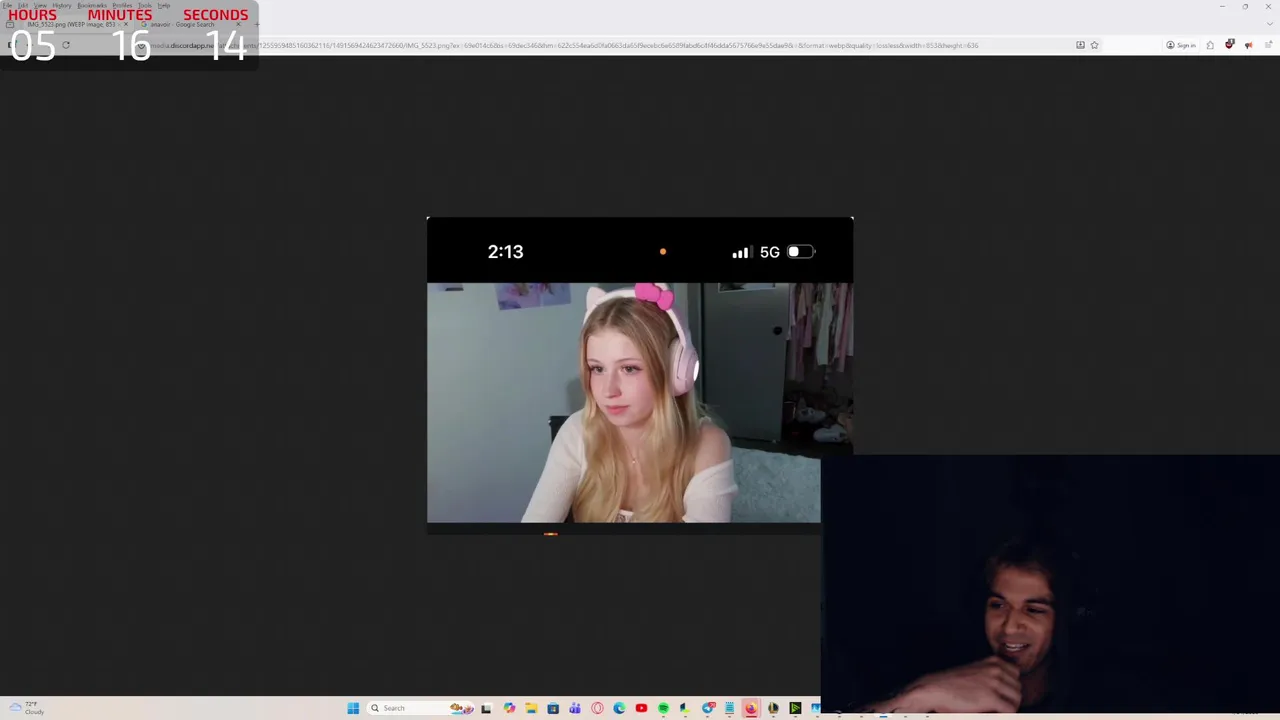This screenshot has width=1280, height=720.
Task: Open the Windows Start menu
Action: pyautogui.click(x=353, y=708)
